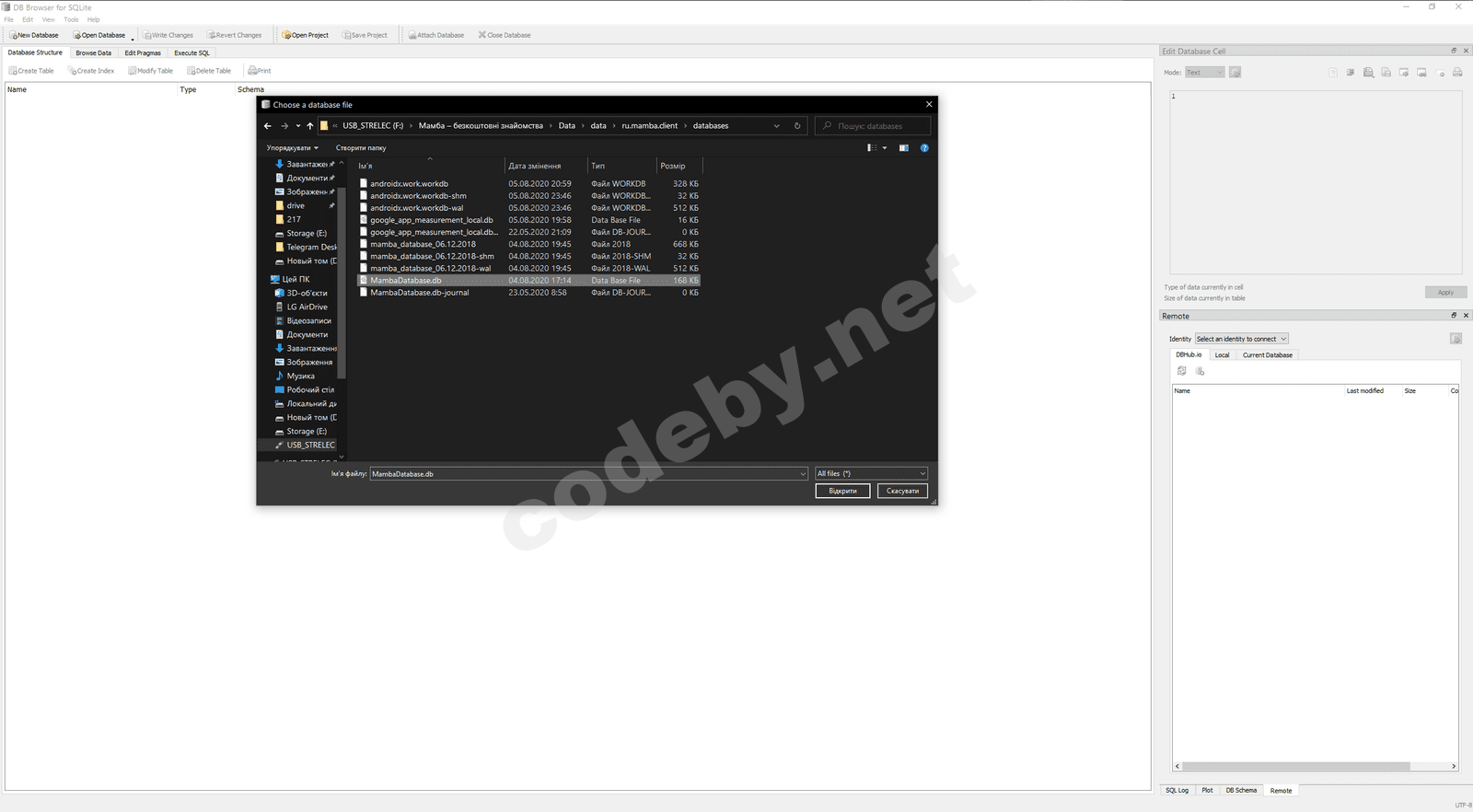Viewport: 1473px width, 812px height.
Task: Open the Упорядкувати menu
Action: pos(292,148)
